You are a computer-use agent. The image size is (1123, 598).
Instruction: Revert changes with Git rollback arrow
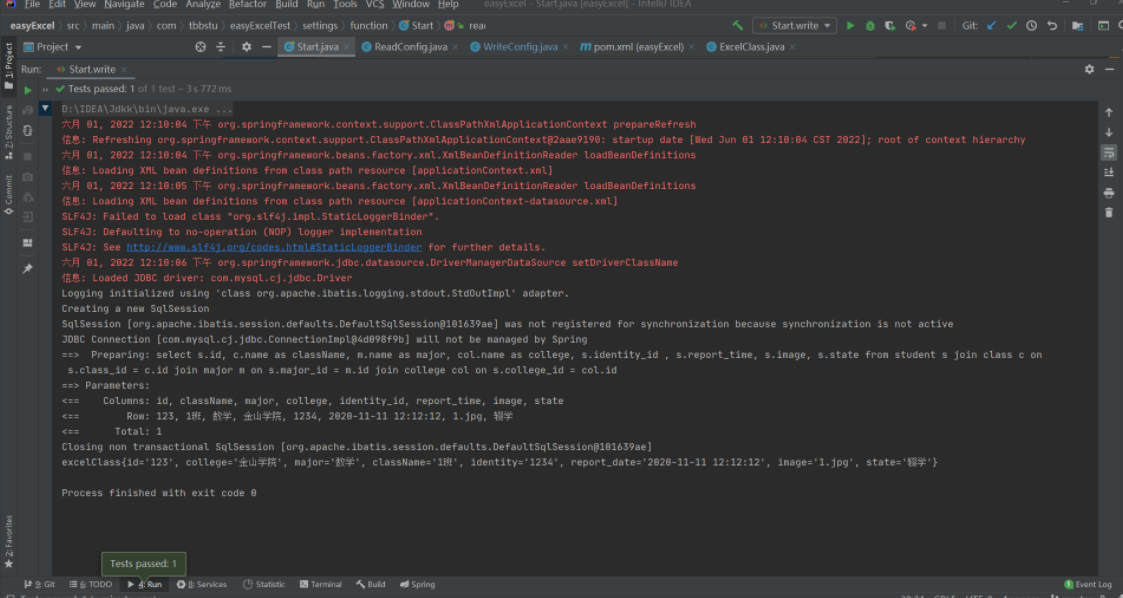pos(1052,26)
